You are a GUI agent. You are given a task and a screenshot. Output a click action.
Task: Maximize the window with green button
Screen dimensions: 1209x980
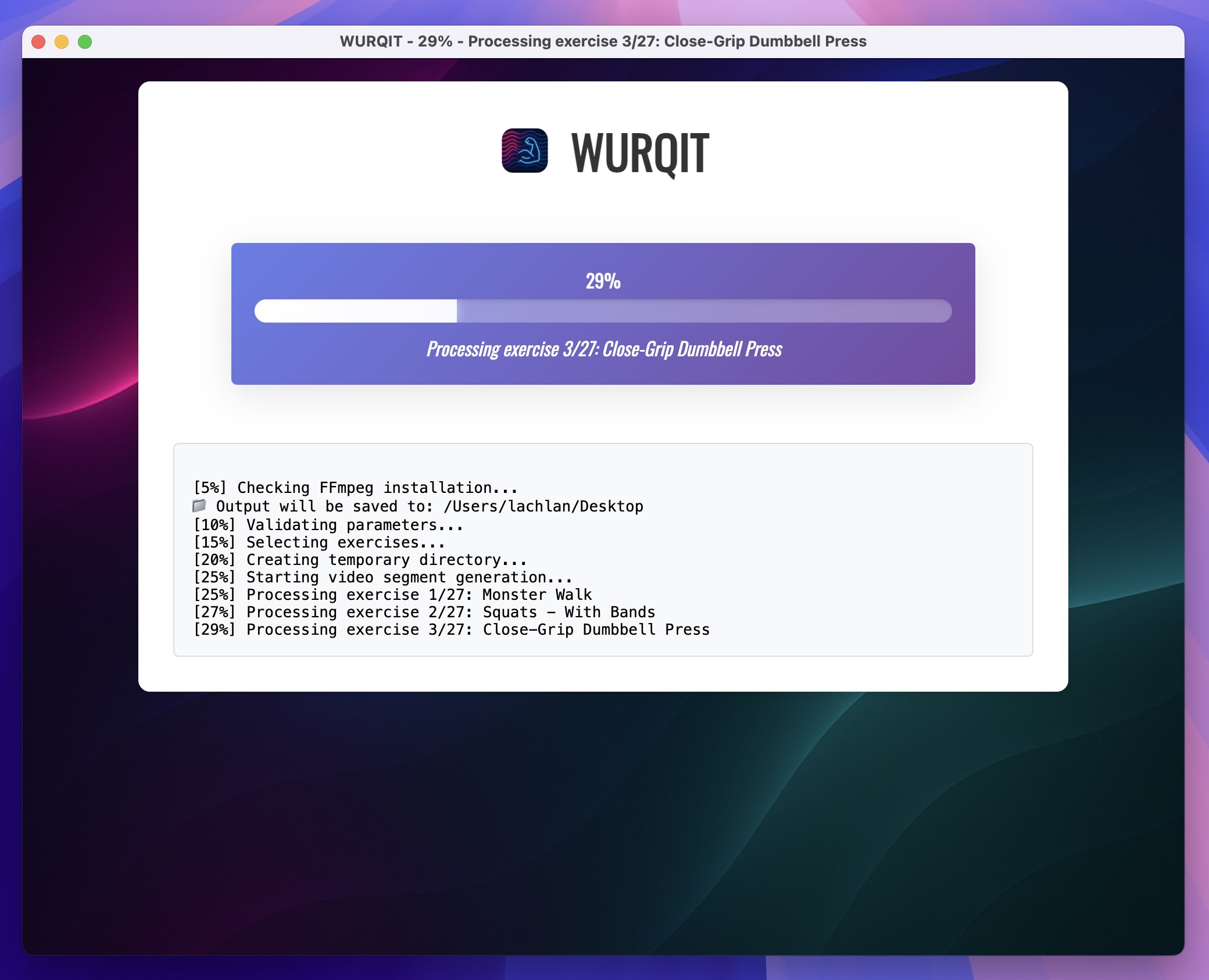(85, 42)
